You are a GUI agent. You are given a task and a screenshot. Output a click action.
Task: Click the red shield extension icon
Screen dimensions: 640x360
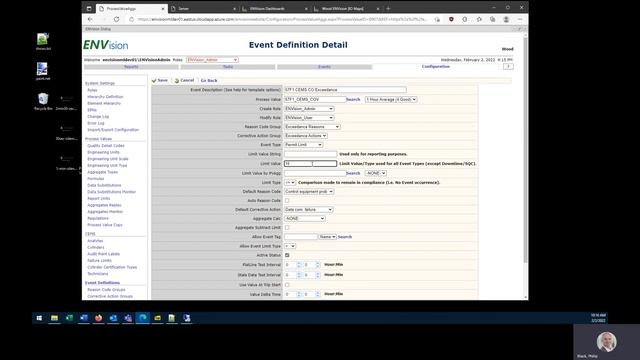click(x=451, y=19)
